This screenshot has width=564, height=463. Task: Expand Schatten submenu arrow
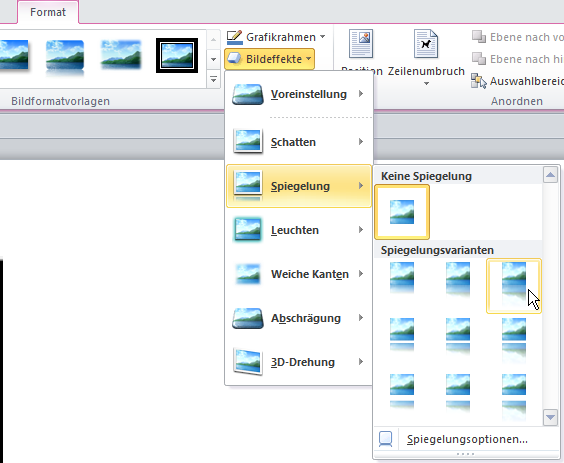[x=361, y=142]
